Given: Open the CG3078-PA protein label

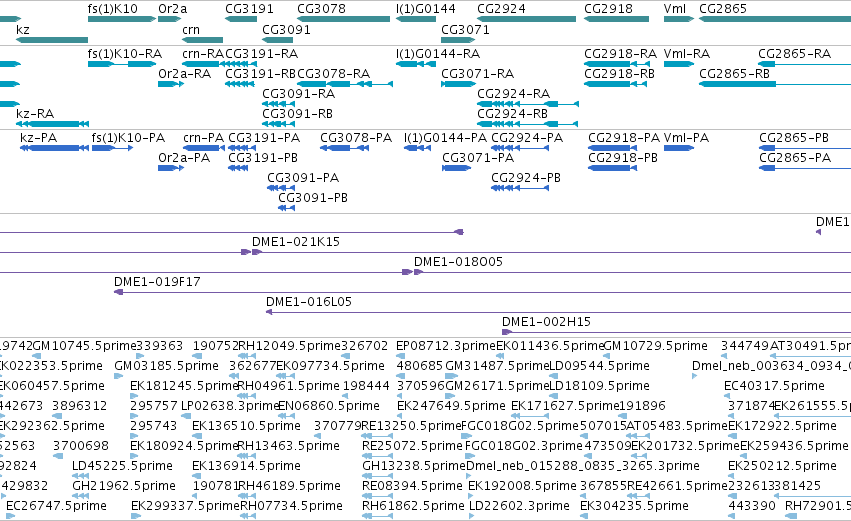Looking at the screenshot, I should click(x=356, y=138).
